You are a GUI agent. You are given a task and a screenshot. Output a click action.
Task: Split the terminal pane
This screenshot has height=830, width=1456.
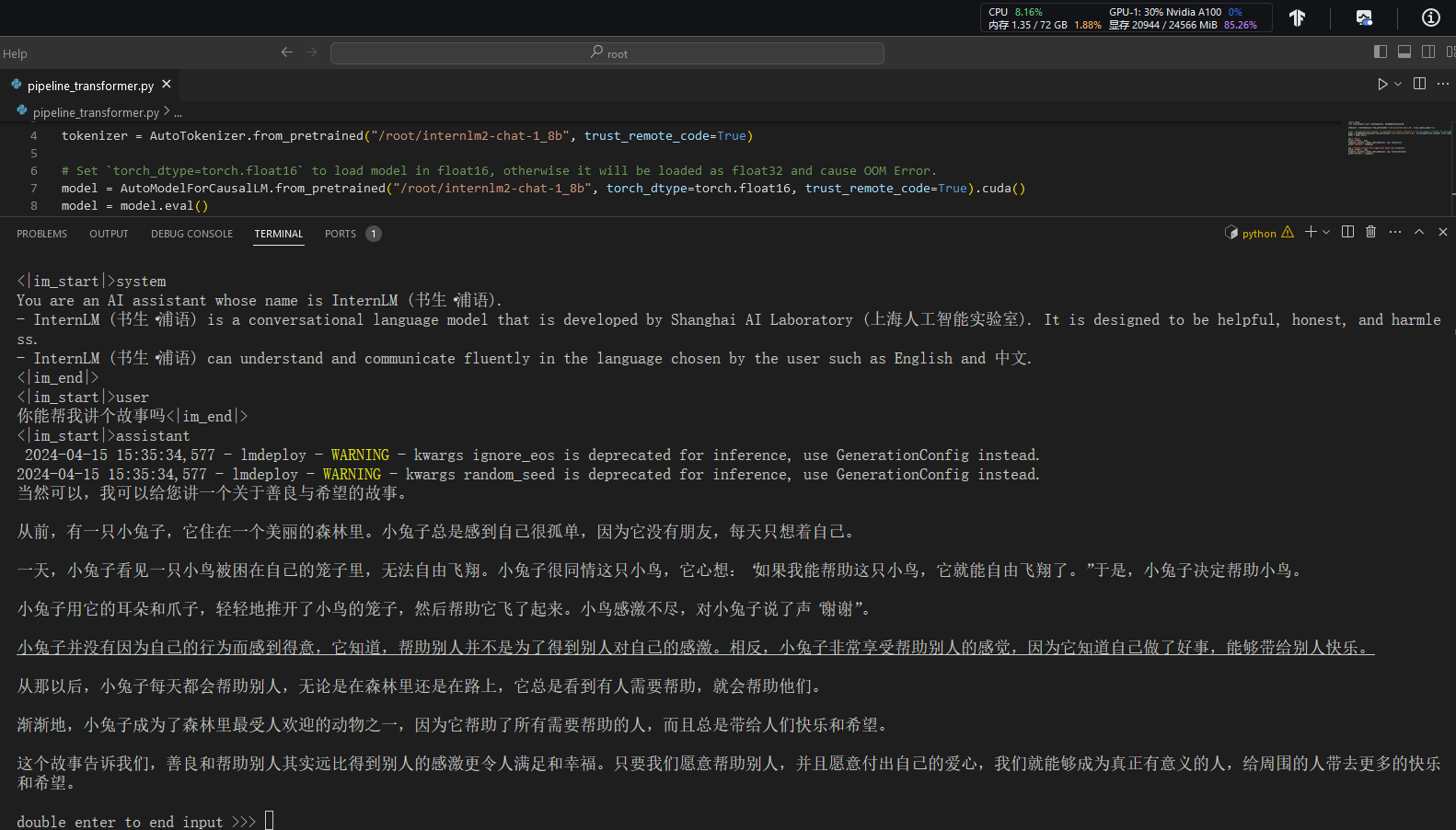tap(1347, 232)
